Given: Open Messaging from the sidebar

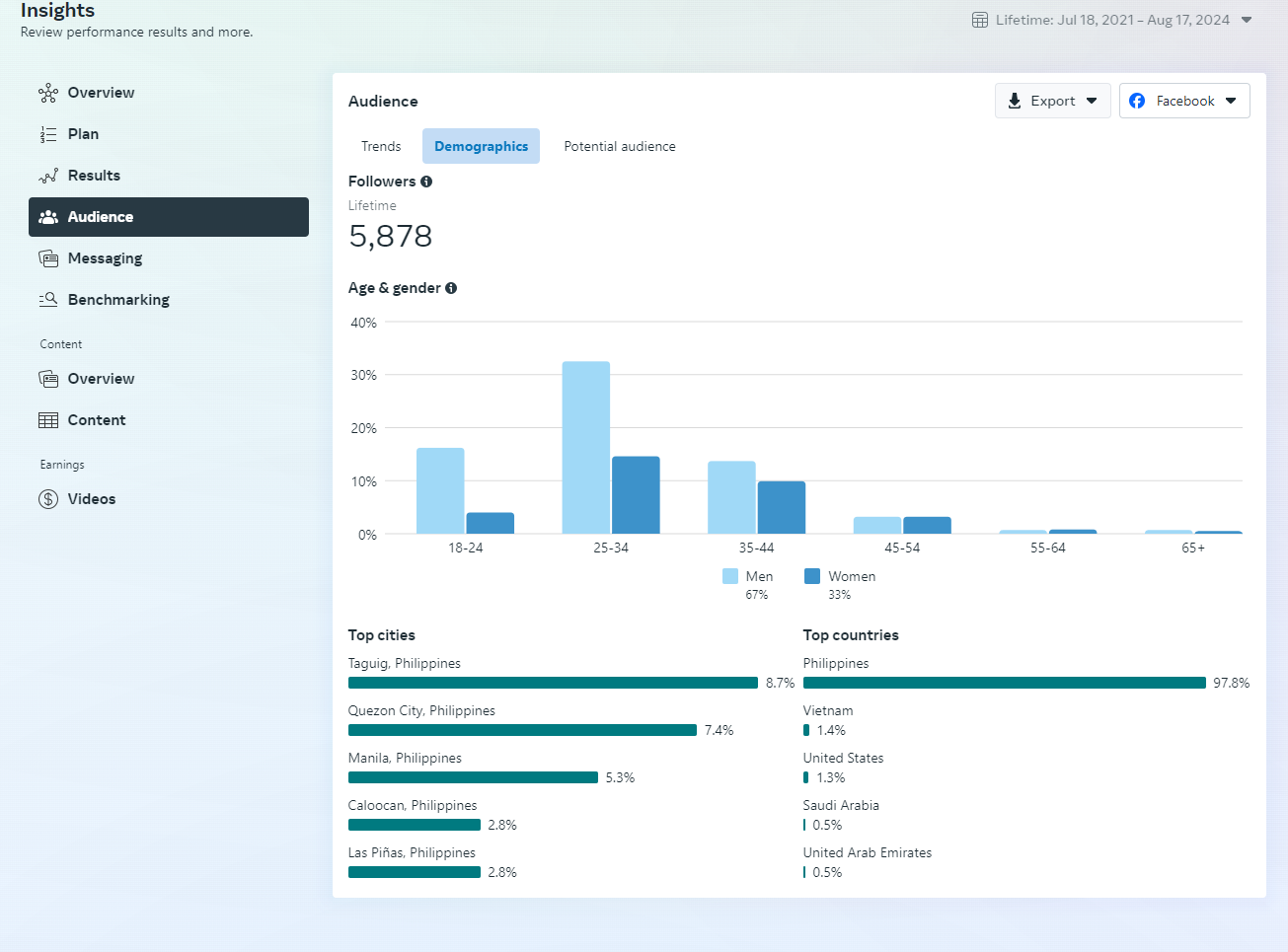Looking at the screenshot, I should [x=169, y=258].
